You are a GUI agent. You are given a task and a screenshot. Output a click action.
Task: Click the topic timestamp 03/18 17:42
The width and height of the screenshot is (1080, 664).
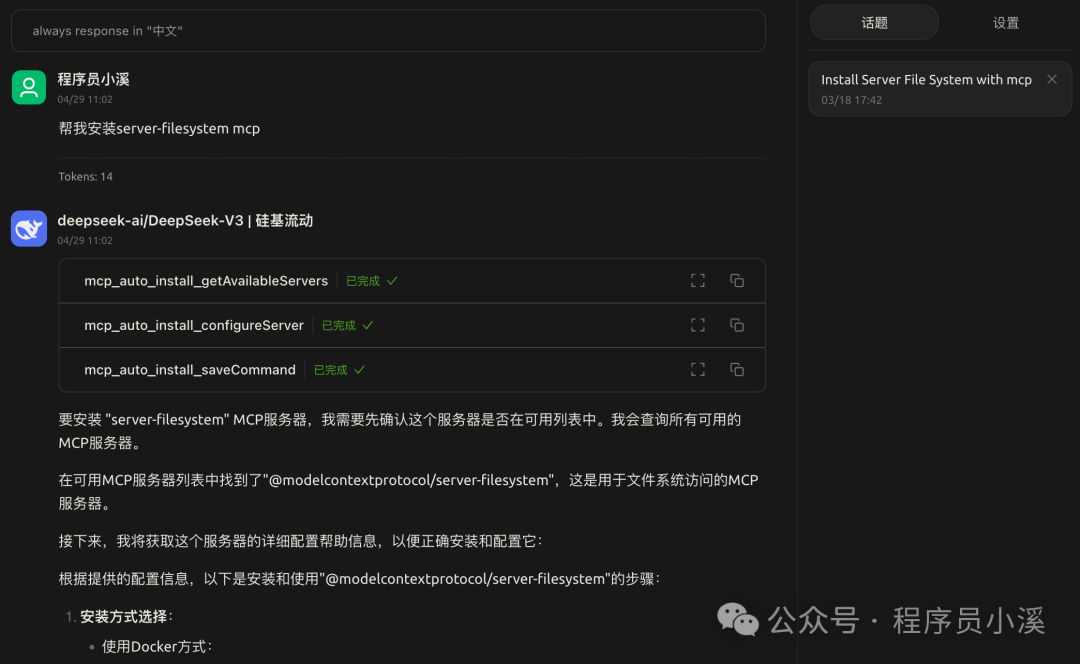851,100
